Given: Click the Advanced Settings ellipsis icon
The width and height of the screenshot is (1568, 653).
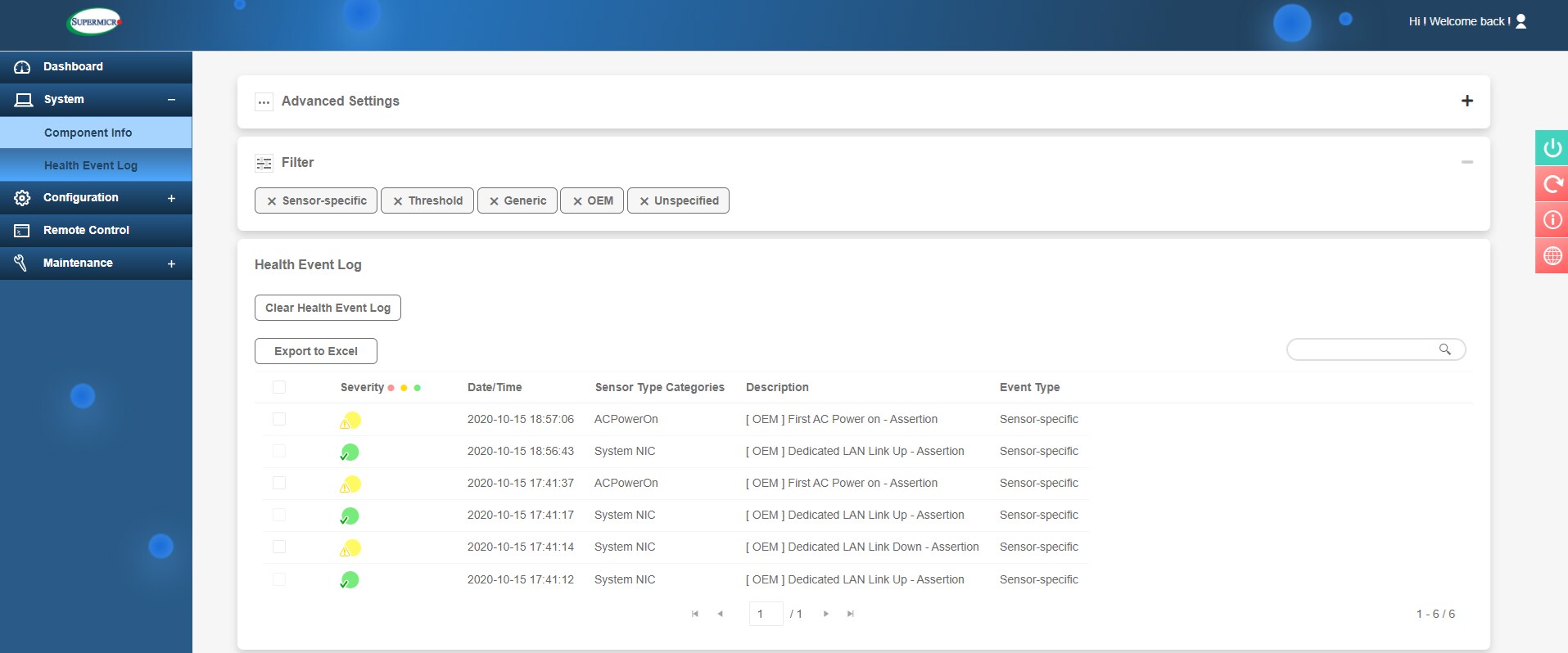Looking at the screenshot, I should [264, 102].
